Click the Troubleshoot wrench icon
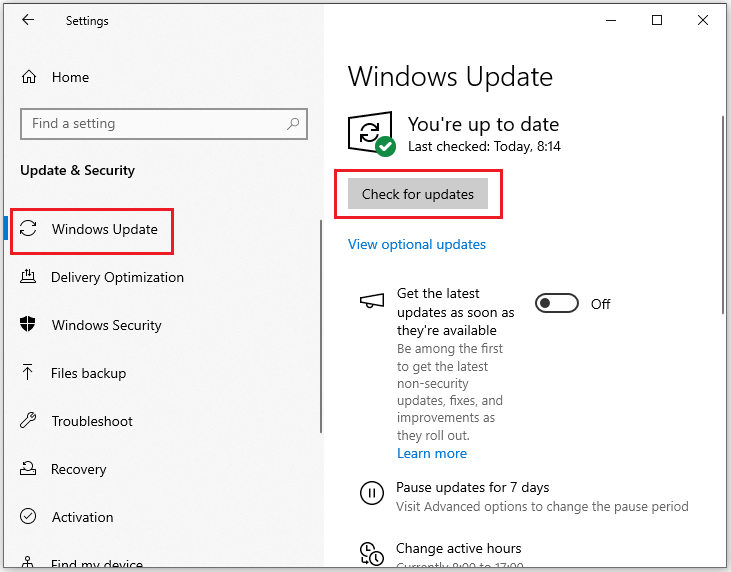Image resolution: width=731 pixels, height=572 pixels. click(29, 421)
